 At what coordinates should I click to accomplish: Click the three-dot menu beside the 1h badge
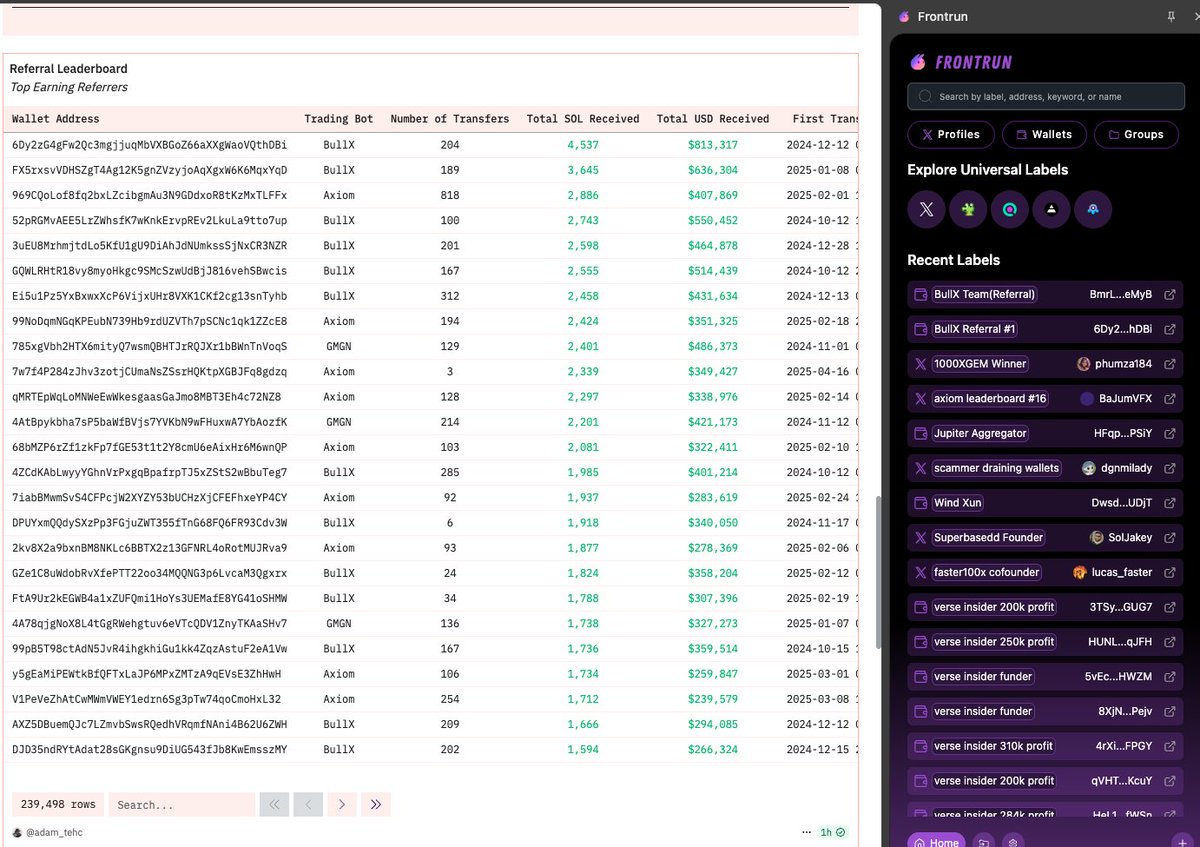[807, 832]
